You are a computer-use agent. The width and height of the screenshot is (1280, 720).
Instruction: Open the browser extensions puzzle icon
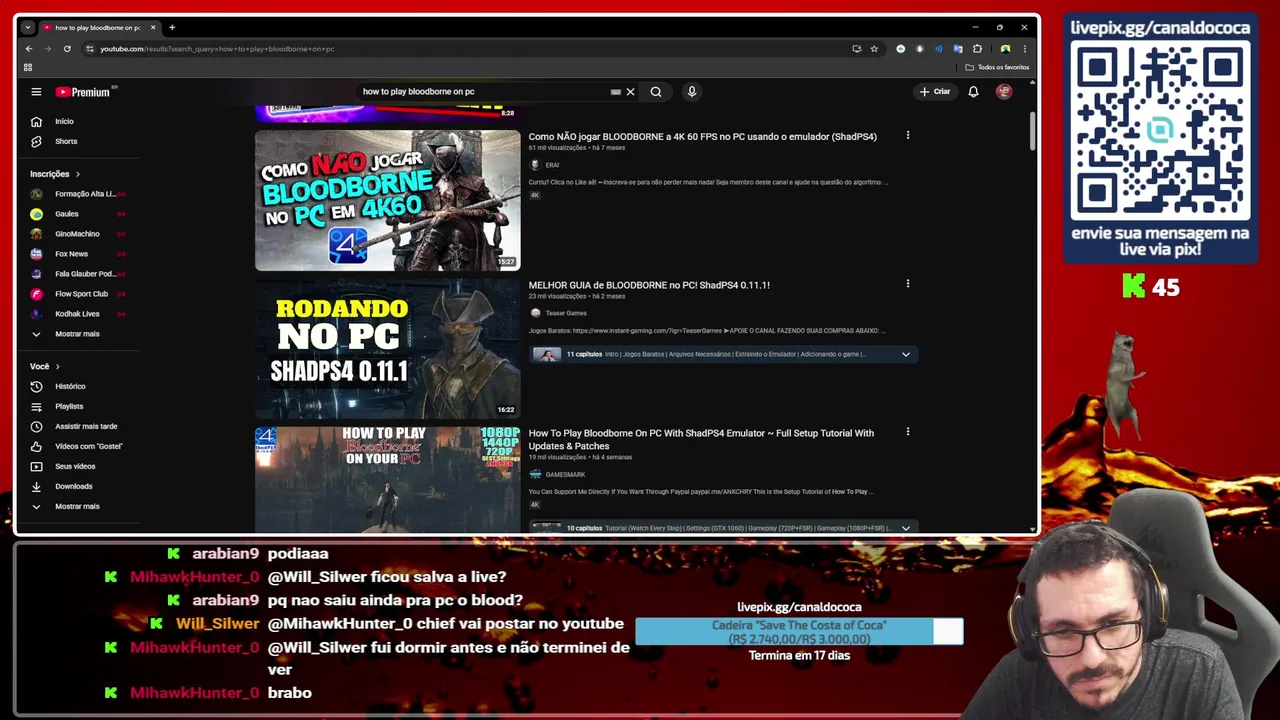(977, 48)
